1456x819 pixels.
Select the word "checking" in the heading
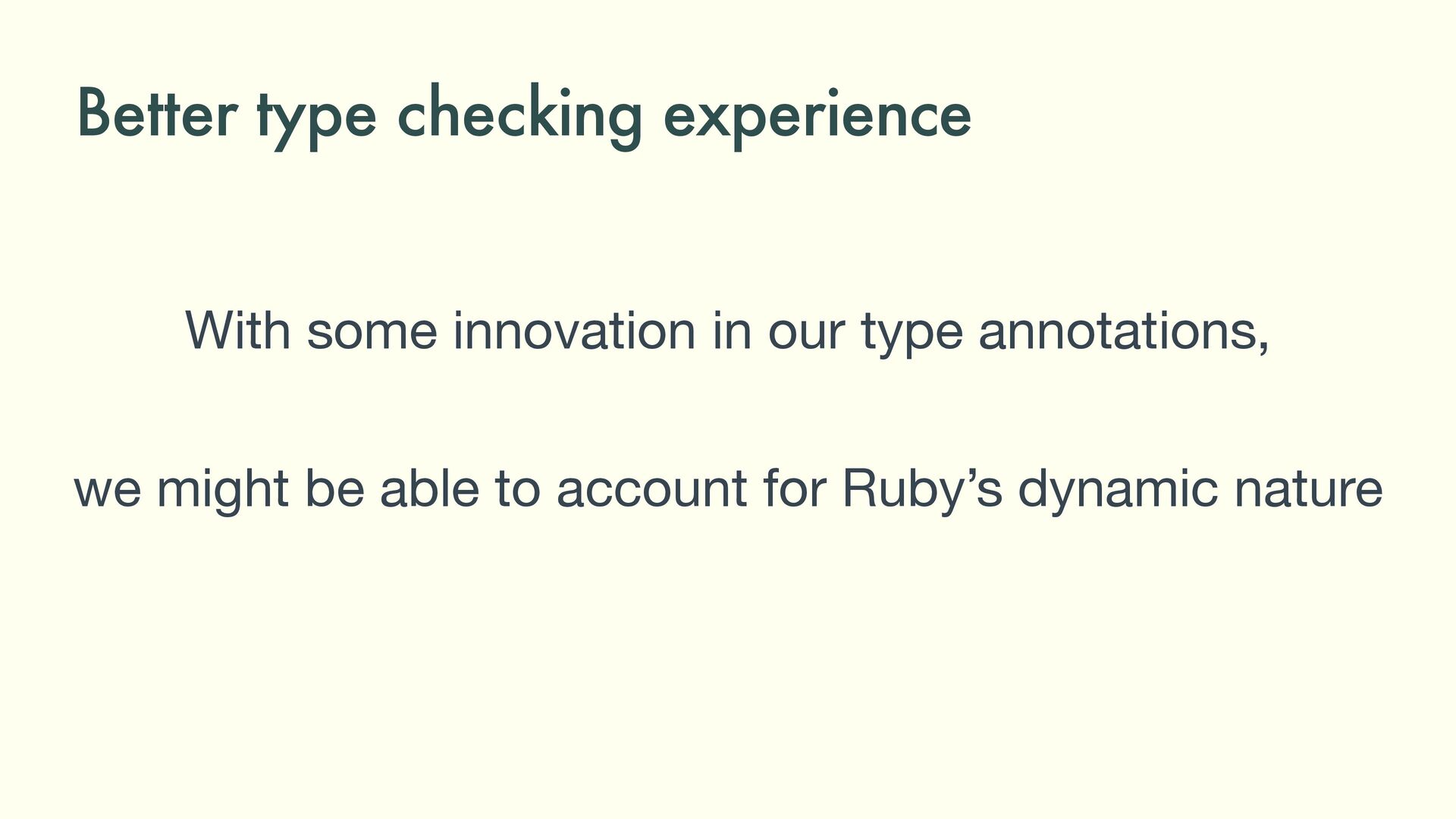[519, 115]
